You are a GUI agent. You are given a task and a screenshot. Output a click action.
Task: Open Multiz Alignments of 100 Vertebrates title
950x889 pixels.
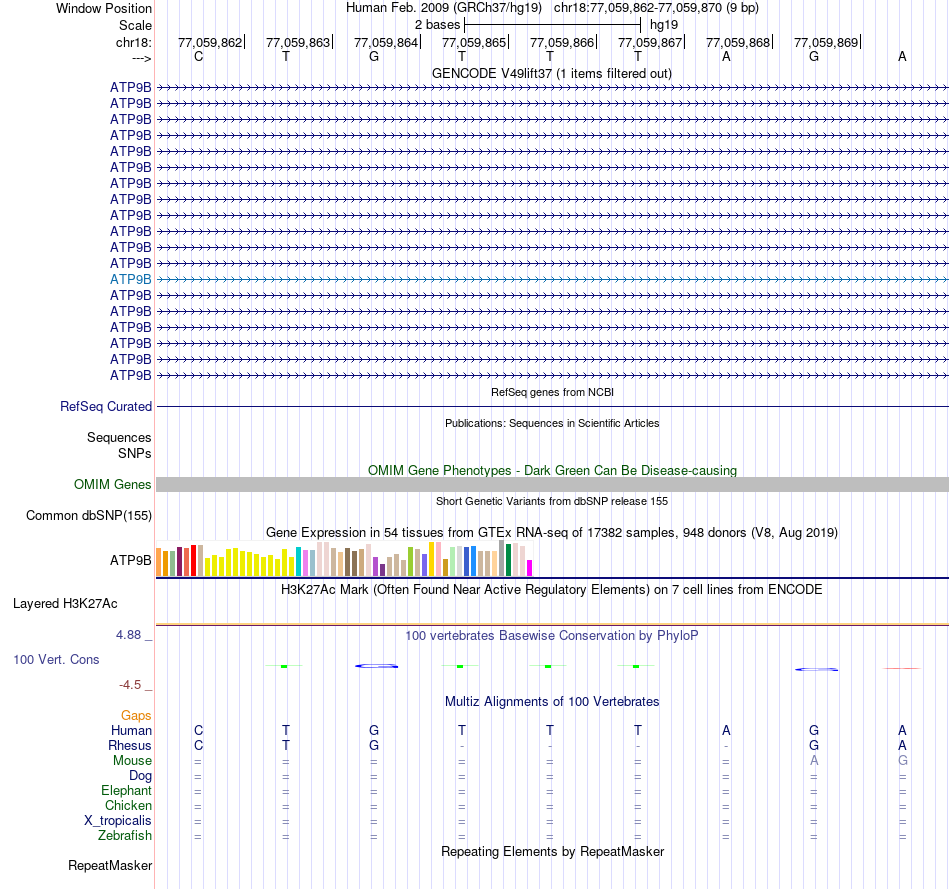[552, 702]
